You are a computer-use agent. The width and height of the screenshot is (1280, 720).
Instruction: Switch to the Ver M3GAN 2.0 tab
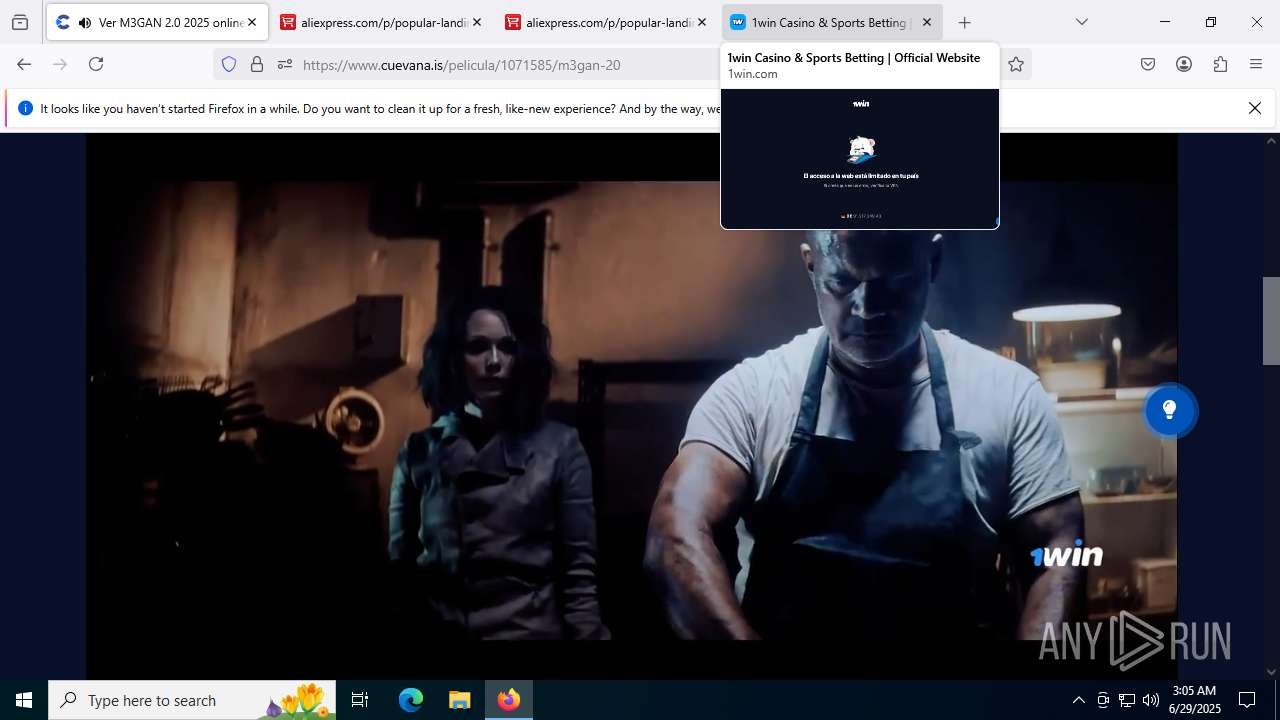pos(157,22)
